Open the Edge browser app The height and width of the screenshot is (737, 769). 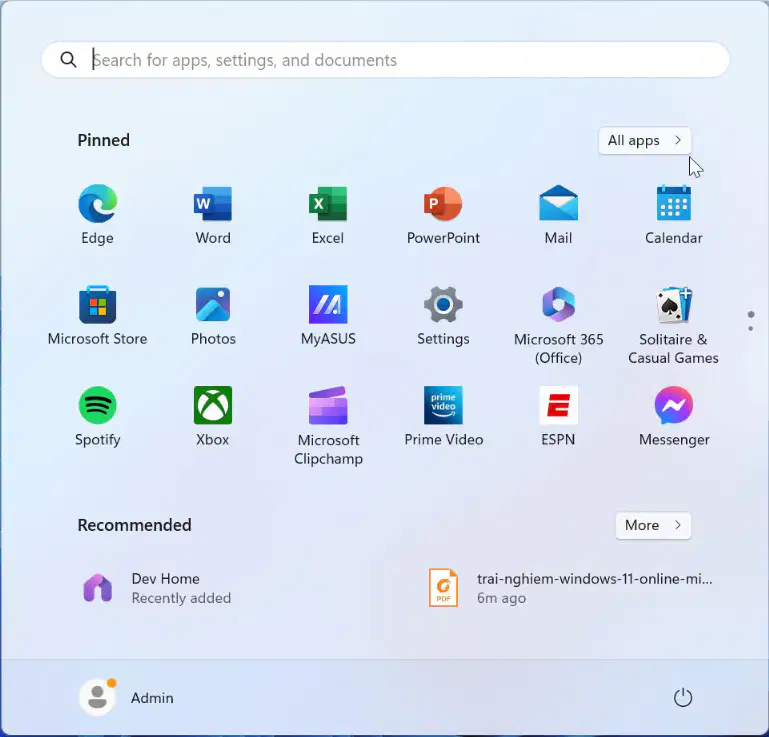click(98, 215)
